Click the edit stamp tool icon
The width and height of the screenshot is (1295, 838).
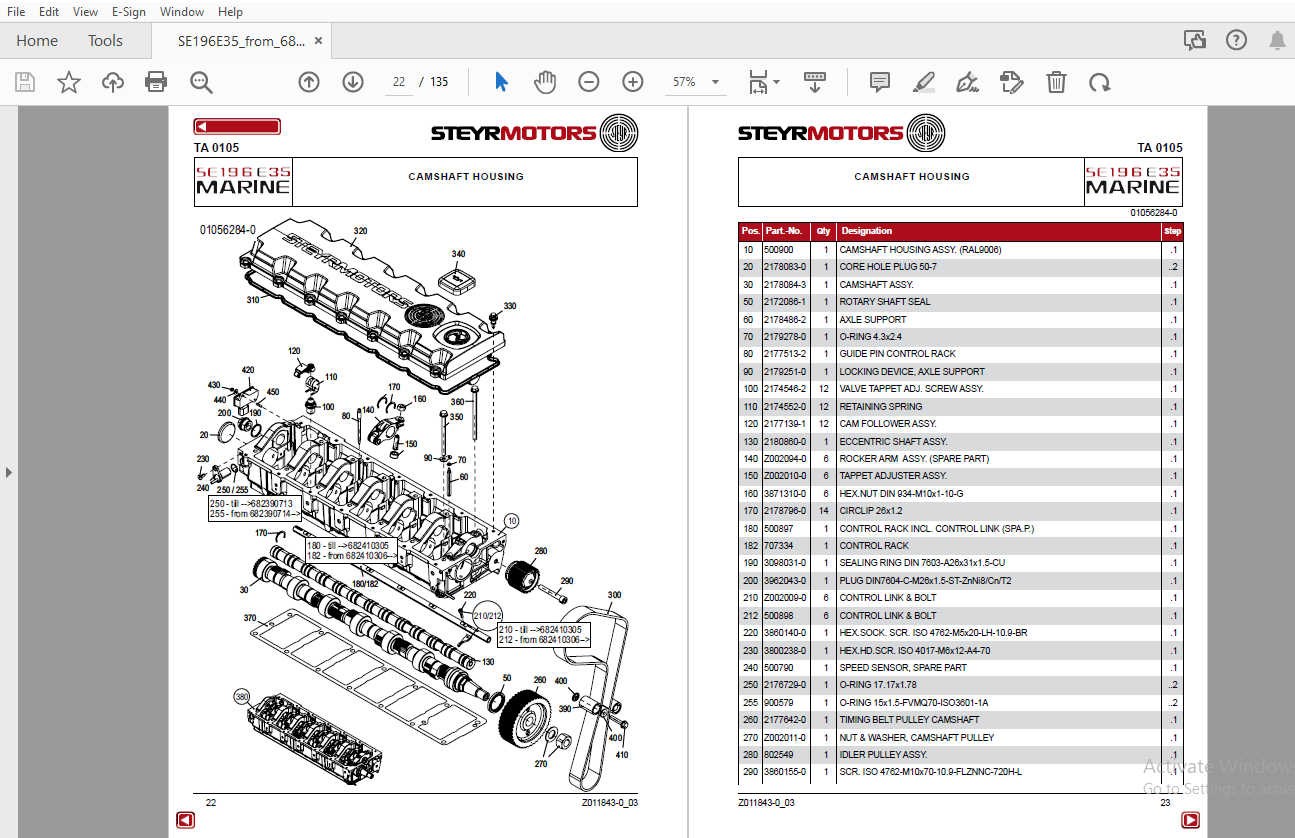point(1012,82)
